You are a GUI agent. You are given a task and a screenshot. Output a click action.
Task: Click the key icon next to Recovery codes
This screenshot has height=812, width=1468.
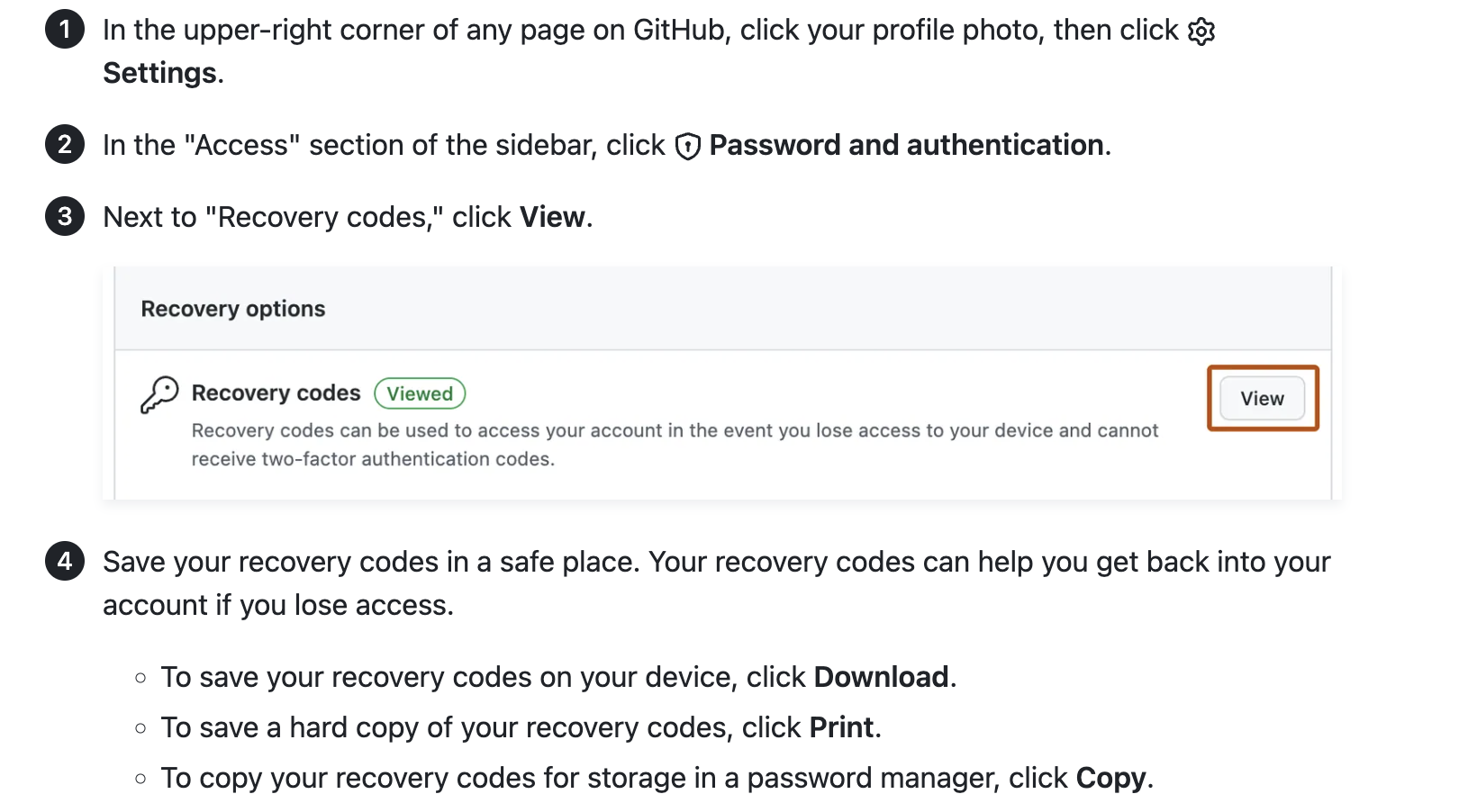[x=160, y=393]
